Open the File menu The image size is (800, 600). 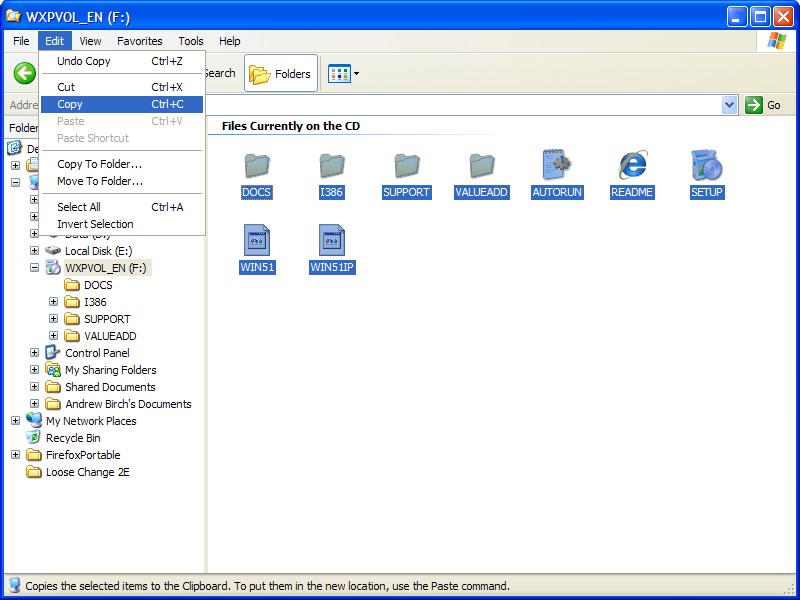pyautogui.click(x=21, y=41)
